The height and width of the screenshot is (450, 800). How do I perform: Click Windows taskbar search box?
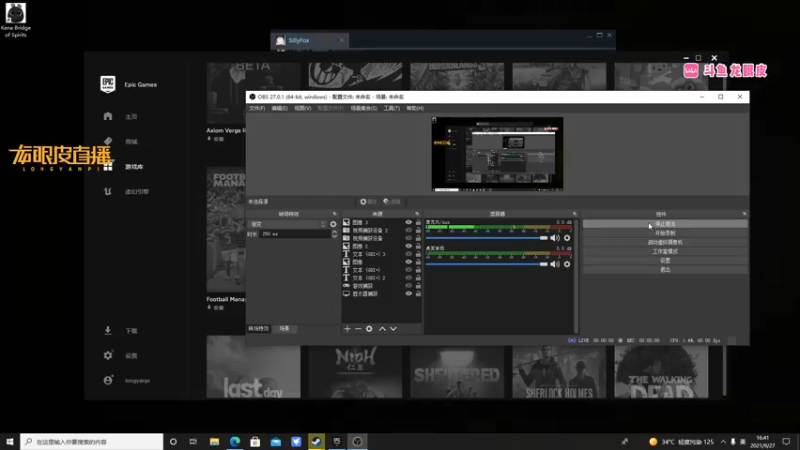pyautogui.click(x=92, y=442)
